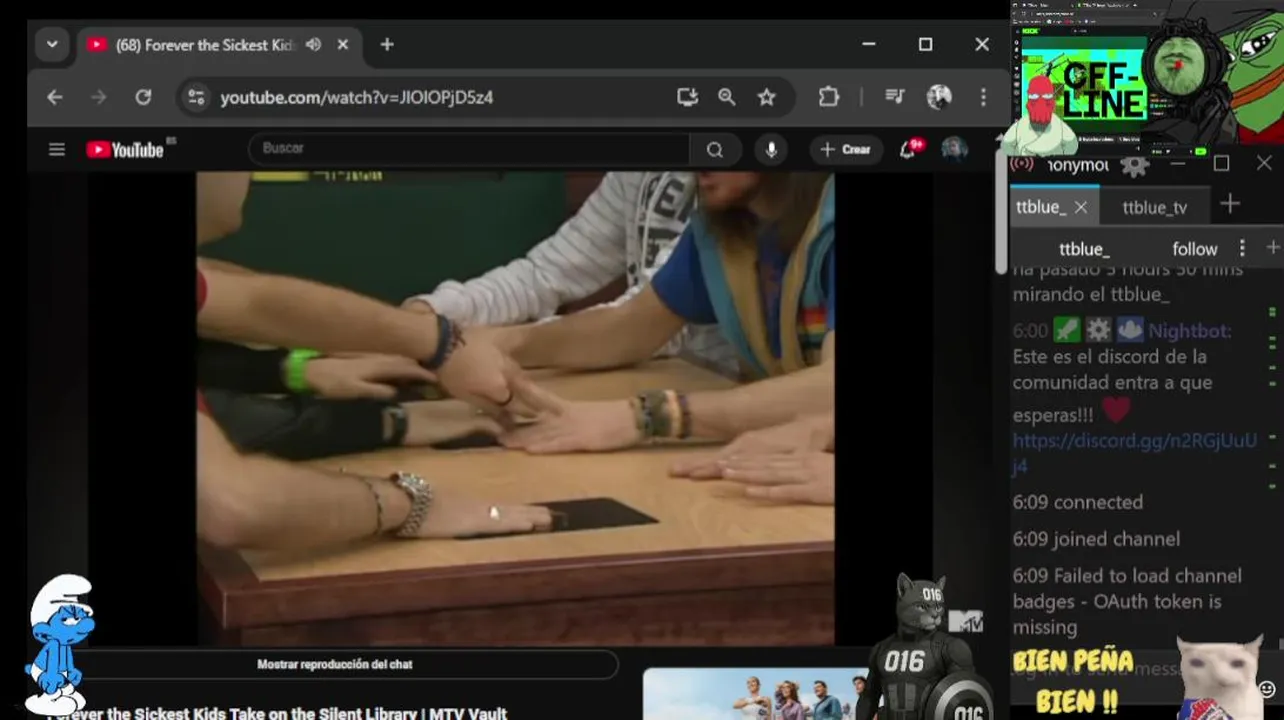The height and width of the screenshot is (720, 1284).
Task: Click the '6:09 joined channel' chat line
Action: [x=1096, y=539]
